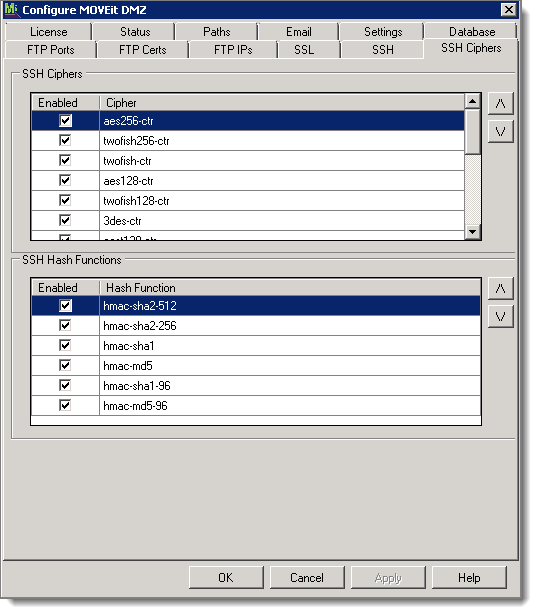Screen dimensions: 537x614
Task: Select the aes128-ctr row
Action: point(248,181)
